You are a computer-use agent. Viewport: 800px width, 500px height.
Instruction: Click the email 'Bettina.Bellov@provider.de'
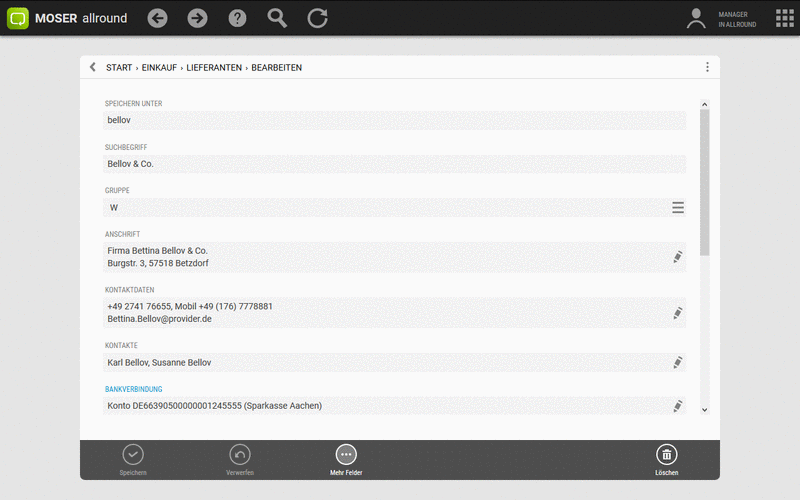tap(159, 319)
